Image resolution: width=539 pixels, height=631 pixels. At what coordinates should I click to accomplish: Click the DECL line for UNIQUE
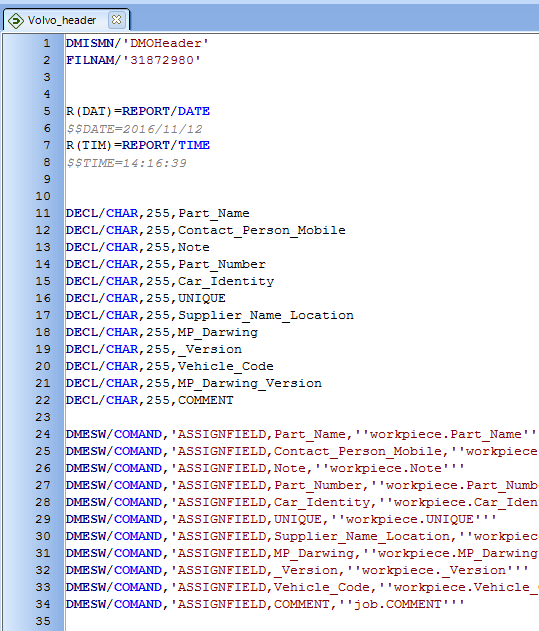coord(146,298)
